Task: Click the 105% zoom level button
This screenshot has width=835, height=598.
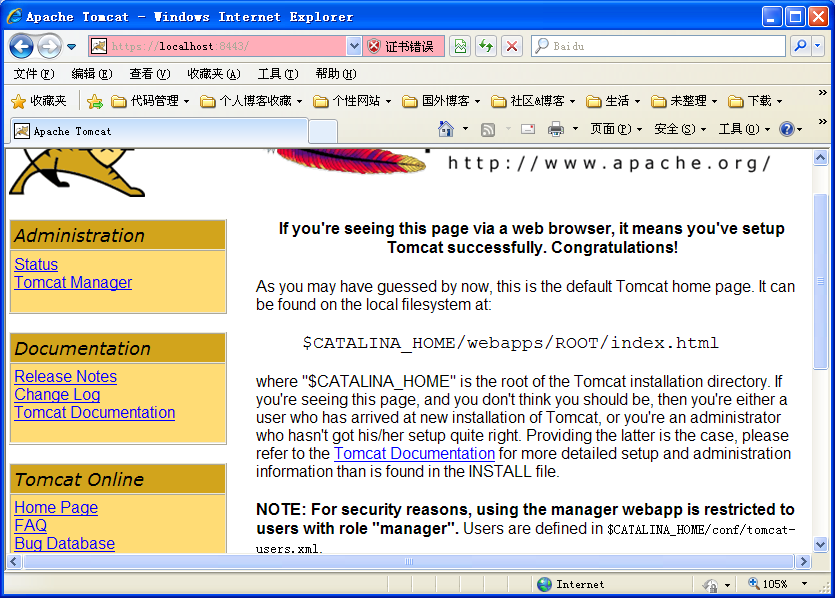Action: point(768,584)
